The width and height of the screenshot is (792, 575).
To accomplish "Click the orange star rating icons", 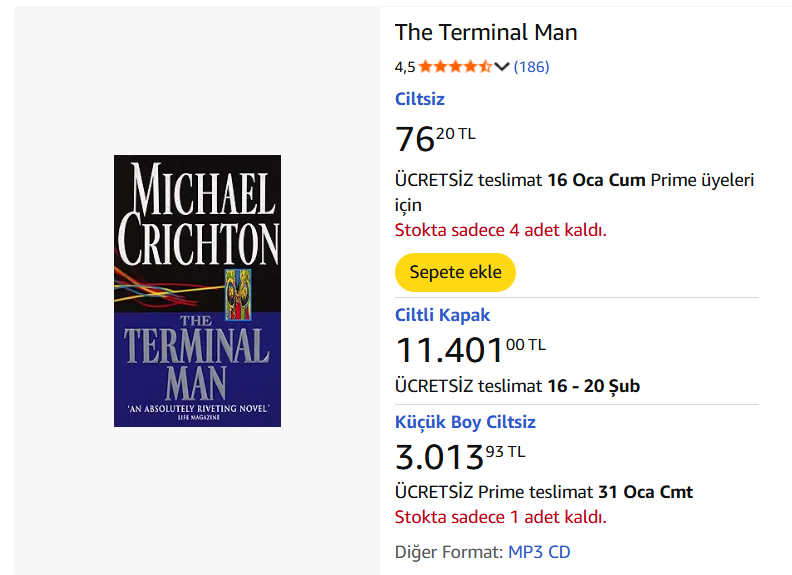I will 455,67.
